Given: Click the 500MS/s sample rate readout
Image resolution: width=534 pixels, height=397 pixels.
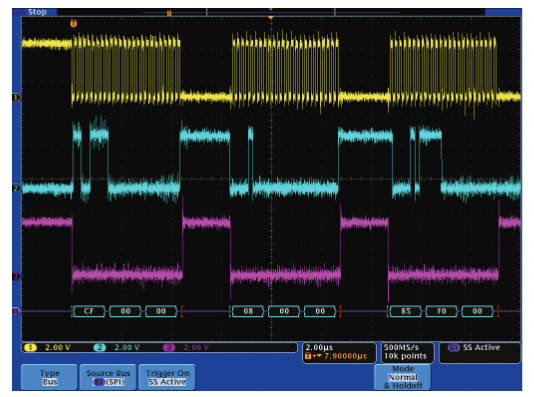Looking at the screenshot, I should [x=401, y=348].
